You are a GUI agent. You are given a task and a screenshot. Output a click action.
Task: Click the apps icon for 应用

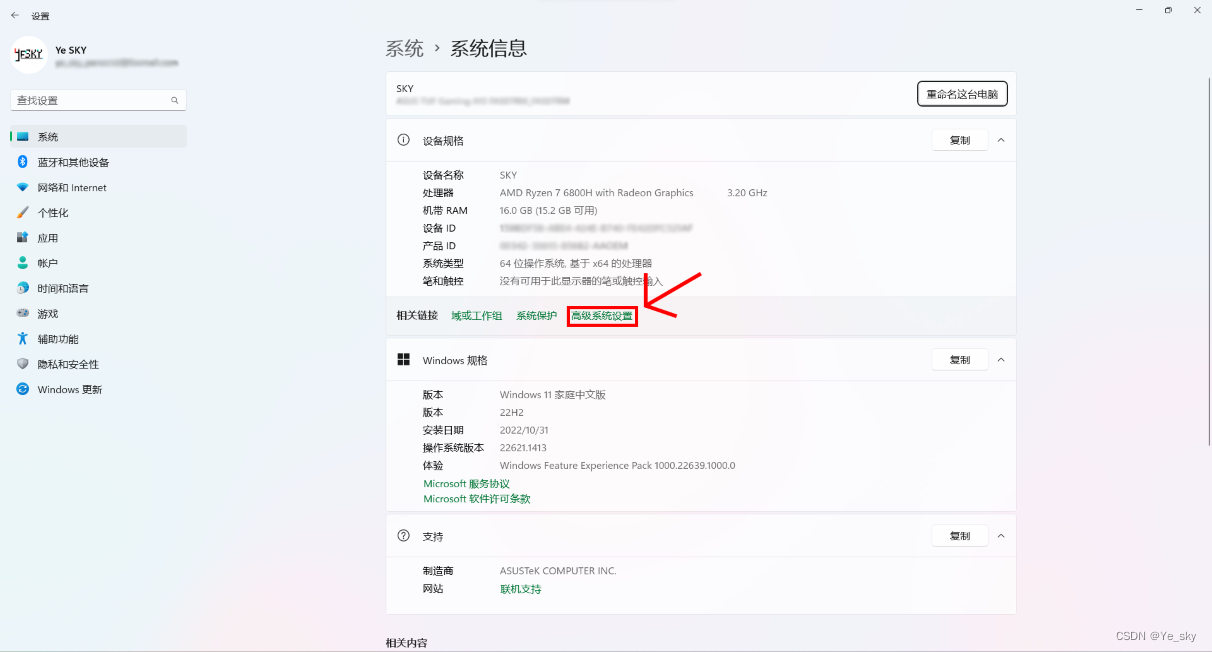pos(22,238)
